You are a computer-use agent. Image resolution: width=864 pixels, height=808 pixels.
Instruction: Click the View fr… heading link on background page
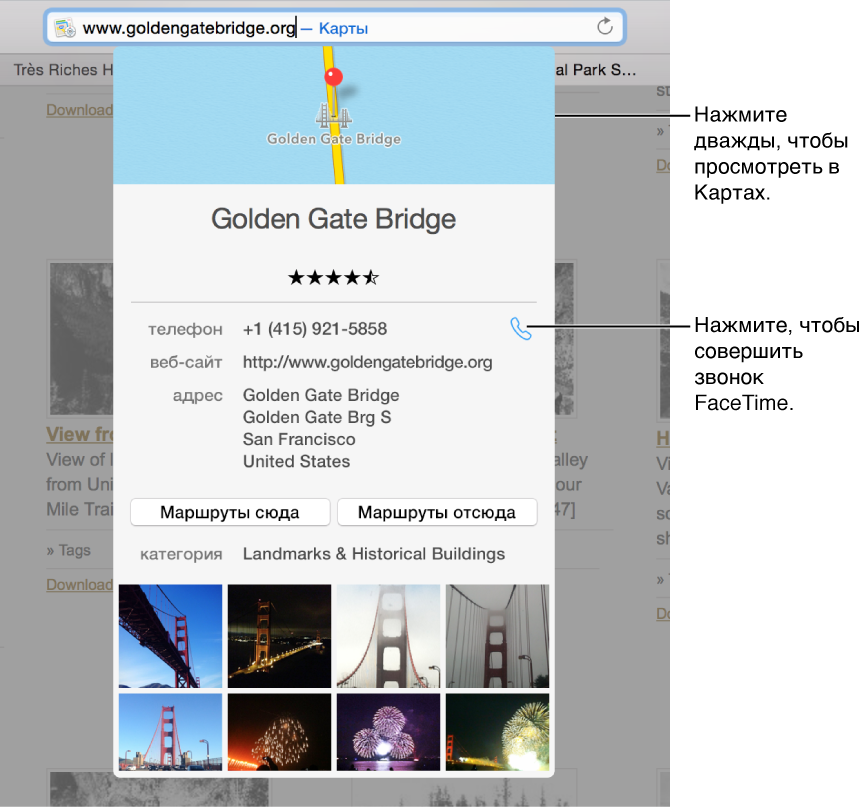click(79, 434)
